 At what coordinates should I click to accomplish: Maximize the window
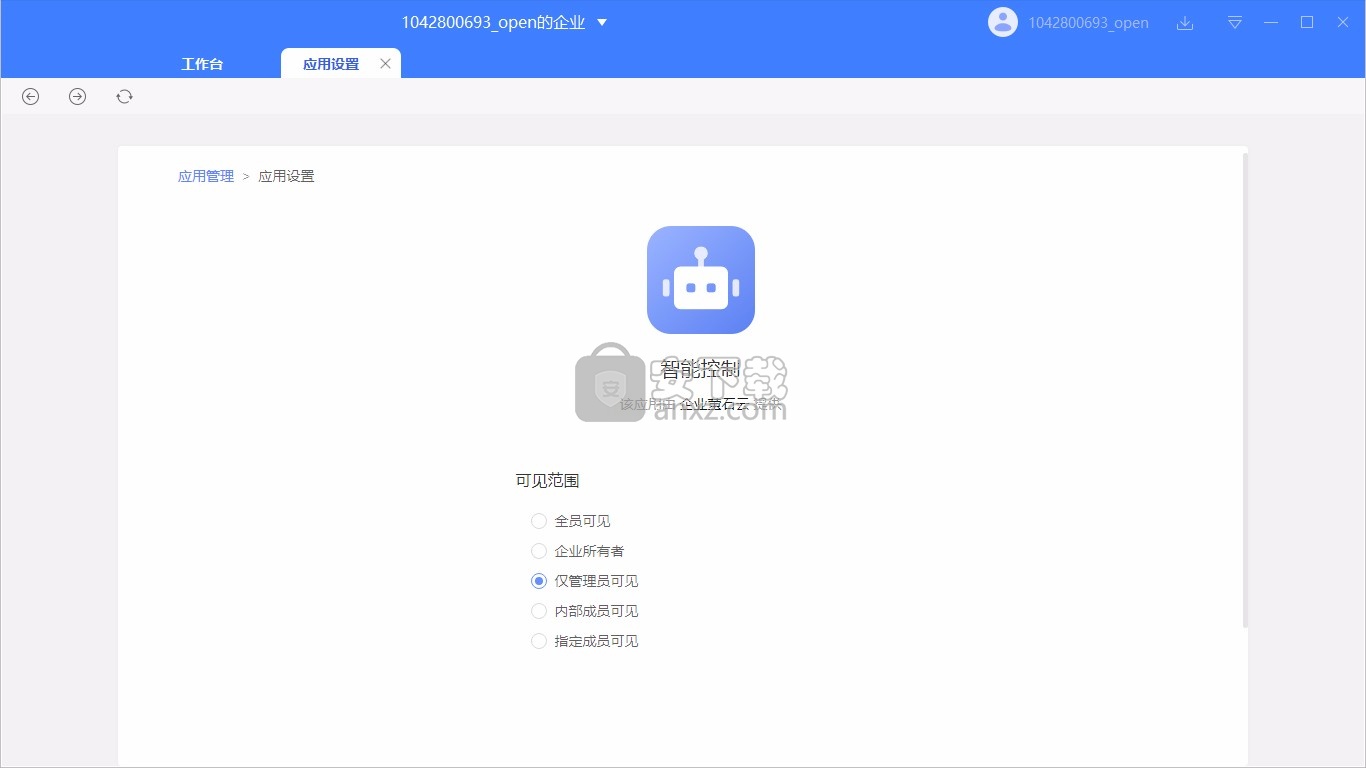point(1307,22)
